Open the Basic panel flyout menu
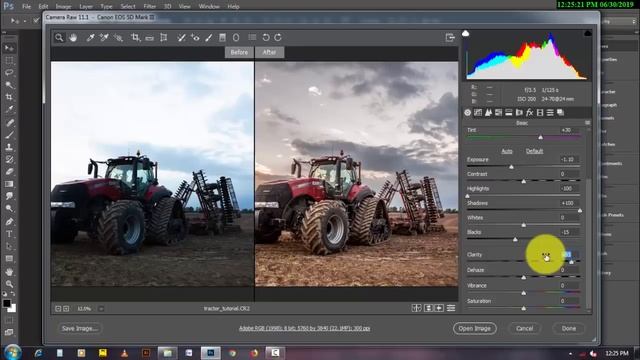The width and height of the screenshot is (640, 360). [x=587, y=123]
